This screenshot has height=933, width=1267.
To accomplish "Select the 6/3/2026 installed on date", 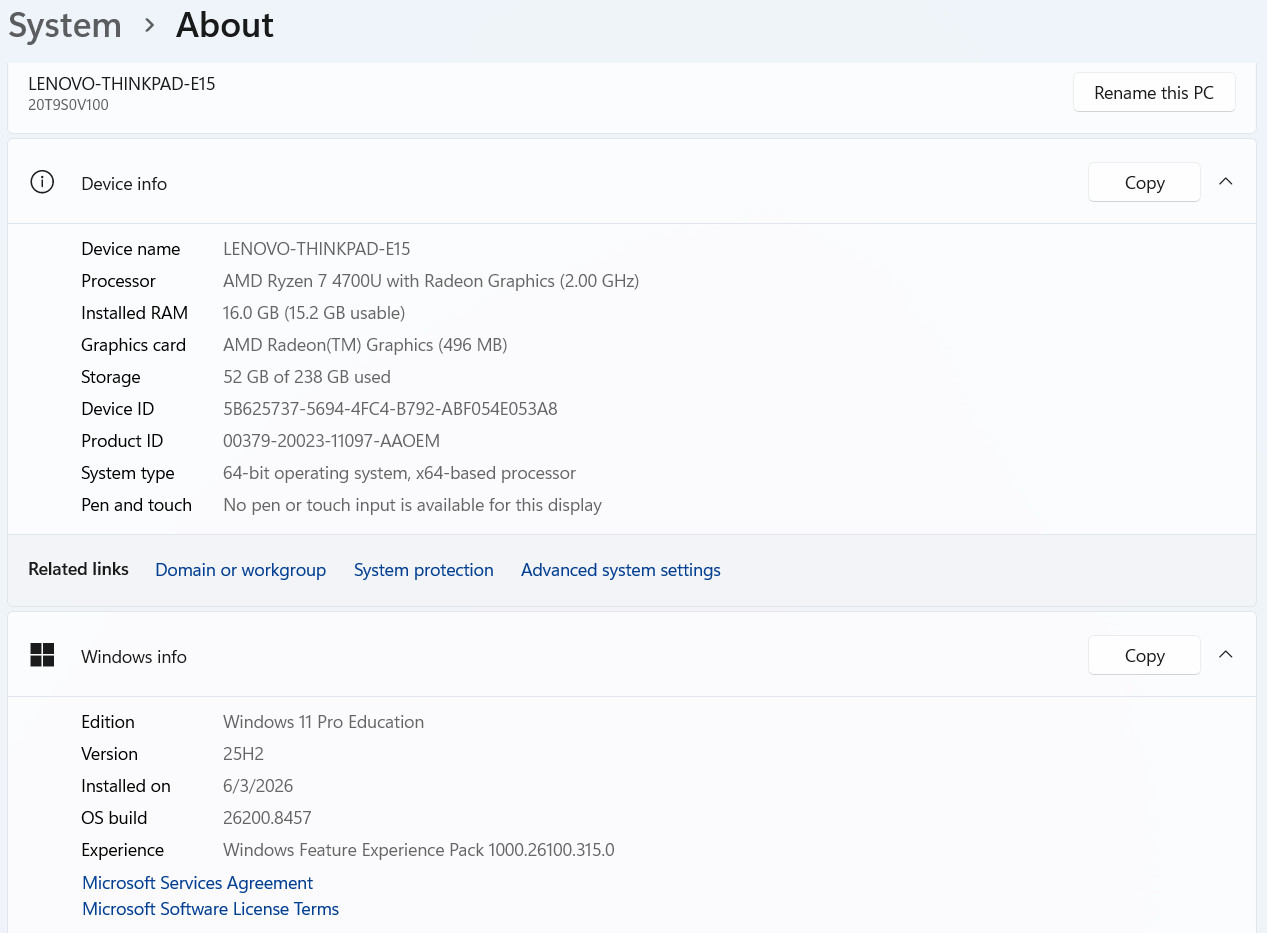I will point(258,786).
